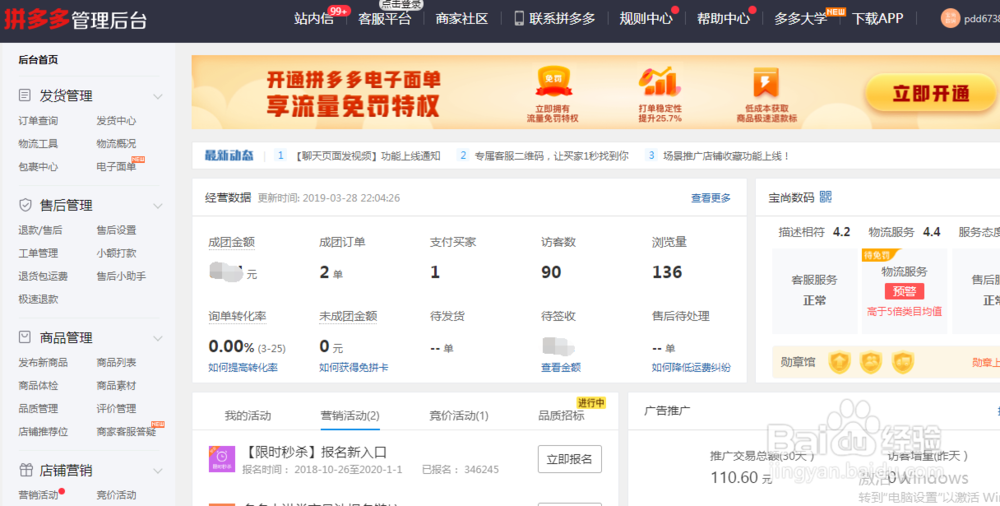Open 竞价活动 in sidebar
Viewport: 1000px width, 506px height.
[x=116, y=495]
